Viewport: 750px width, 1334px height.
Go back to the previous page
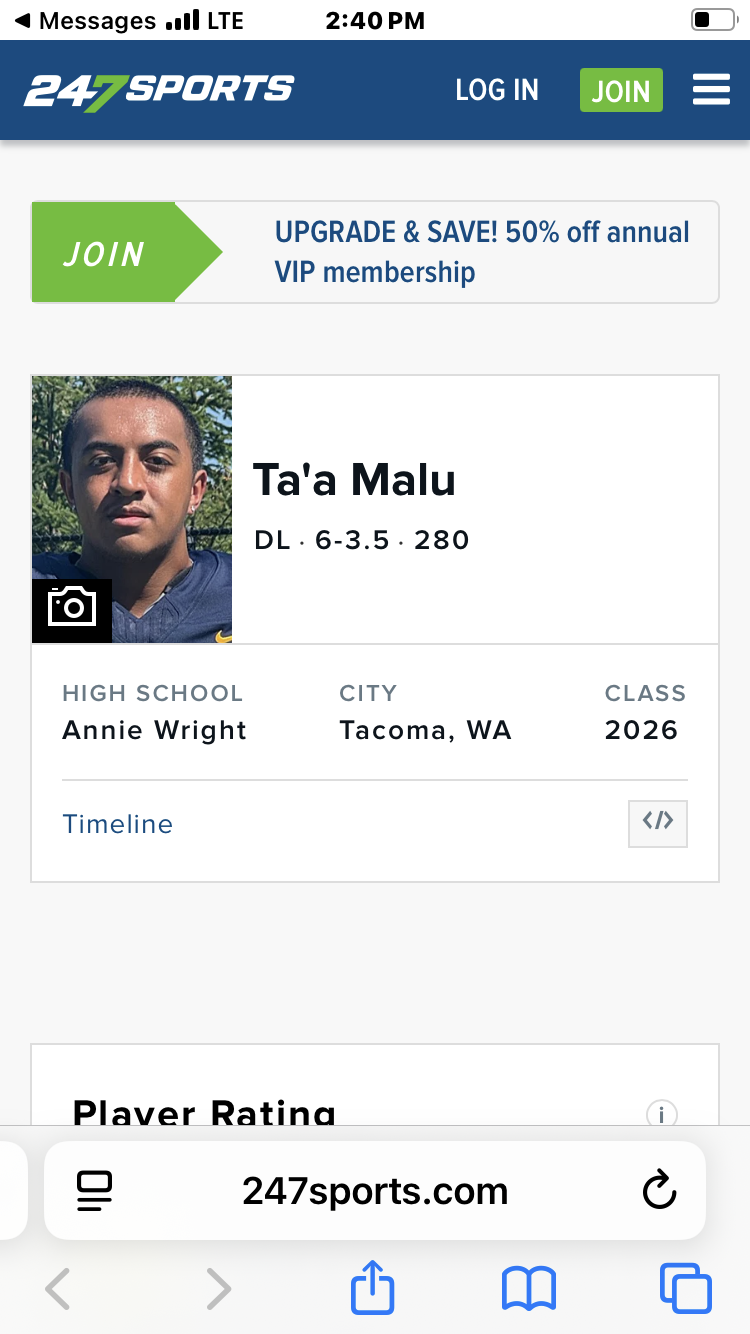click(x=58, y=1288)
